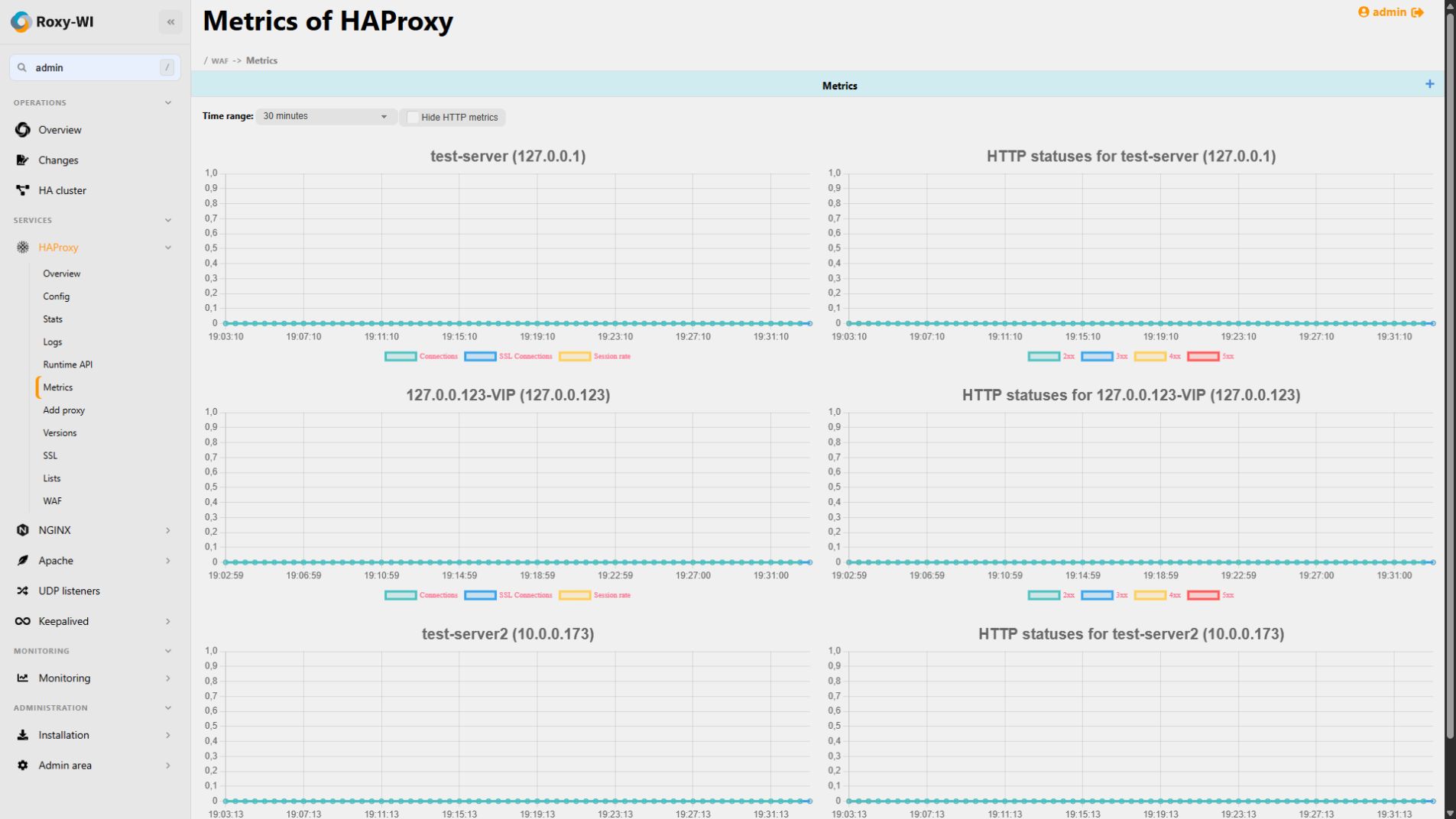Toggle 4xx legend in test-server HTTP statuses

1157,356
